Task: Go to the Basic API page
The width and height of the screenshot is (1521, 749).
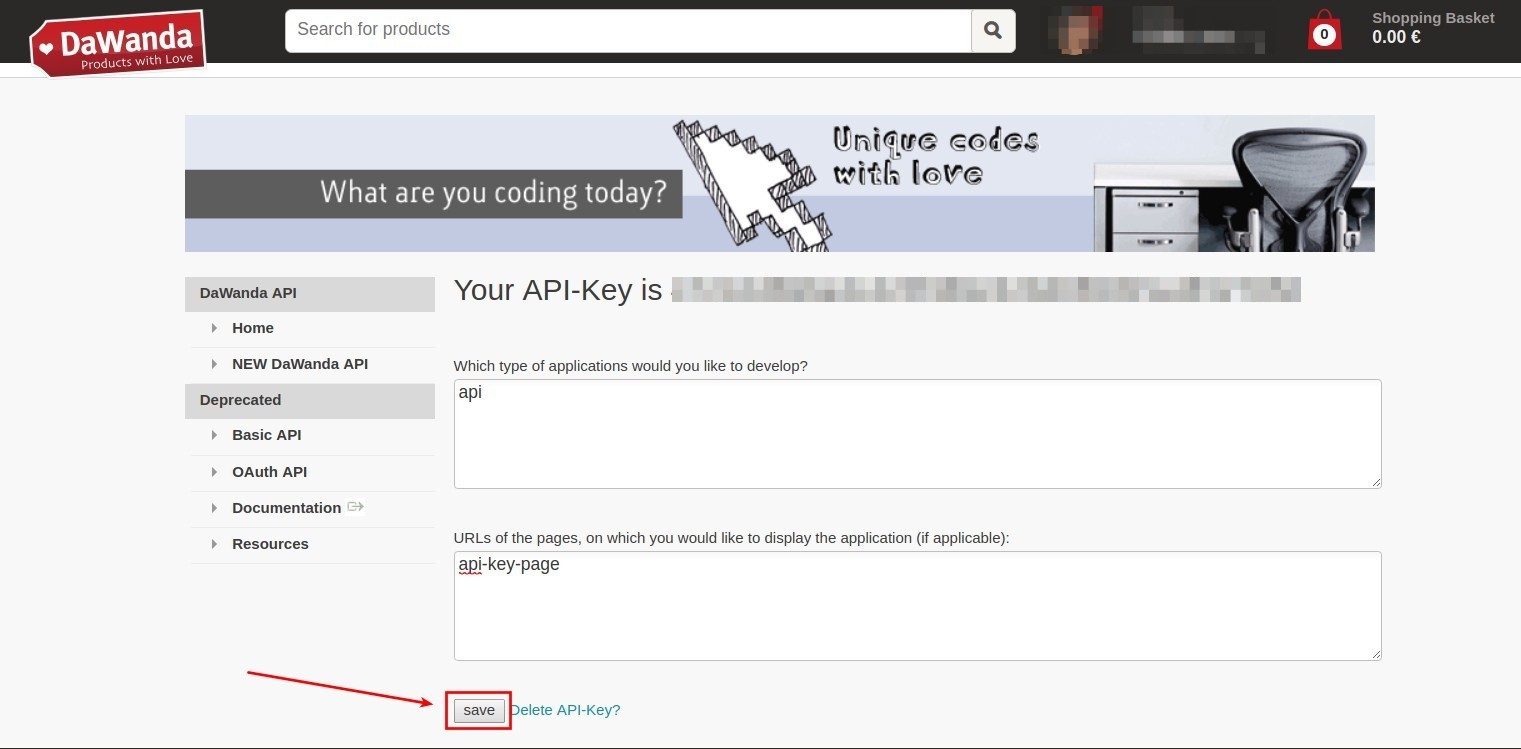Action: click(267, 435)
